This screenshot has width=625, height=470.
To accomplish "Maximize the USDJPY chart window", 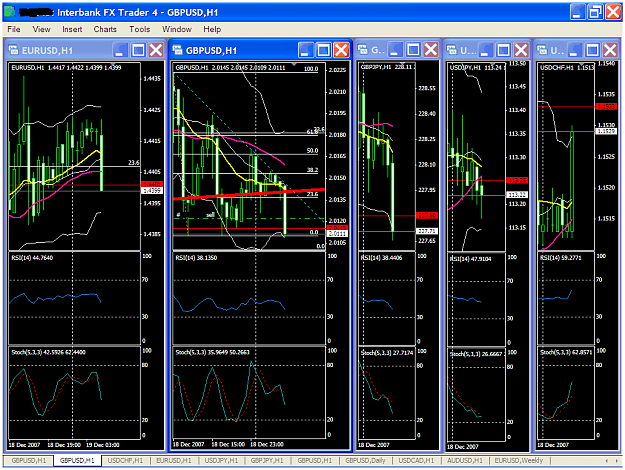I will (x=503, y=50).
